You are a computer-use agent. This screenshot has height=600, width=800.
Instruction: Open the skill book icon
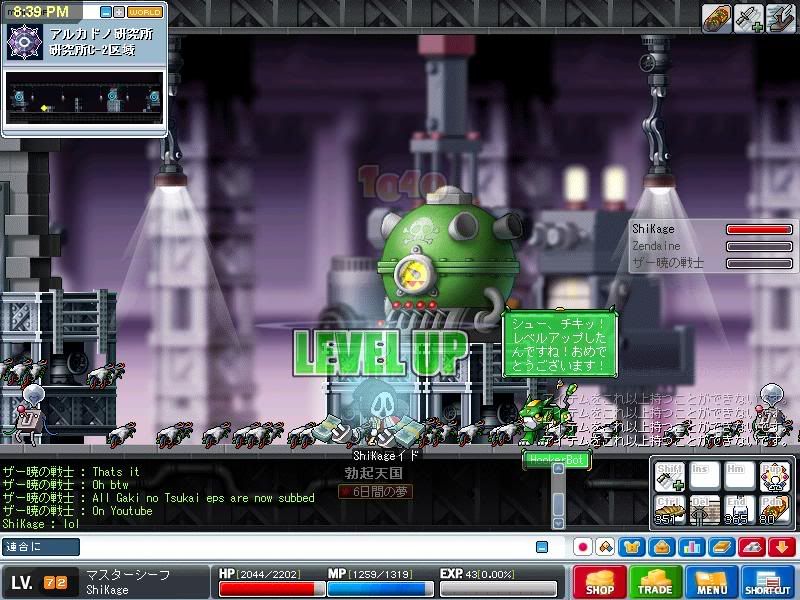pos(722,547)
